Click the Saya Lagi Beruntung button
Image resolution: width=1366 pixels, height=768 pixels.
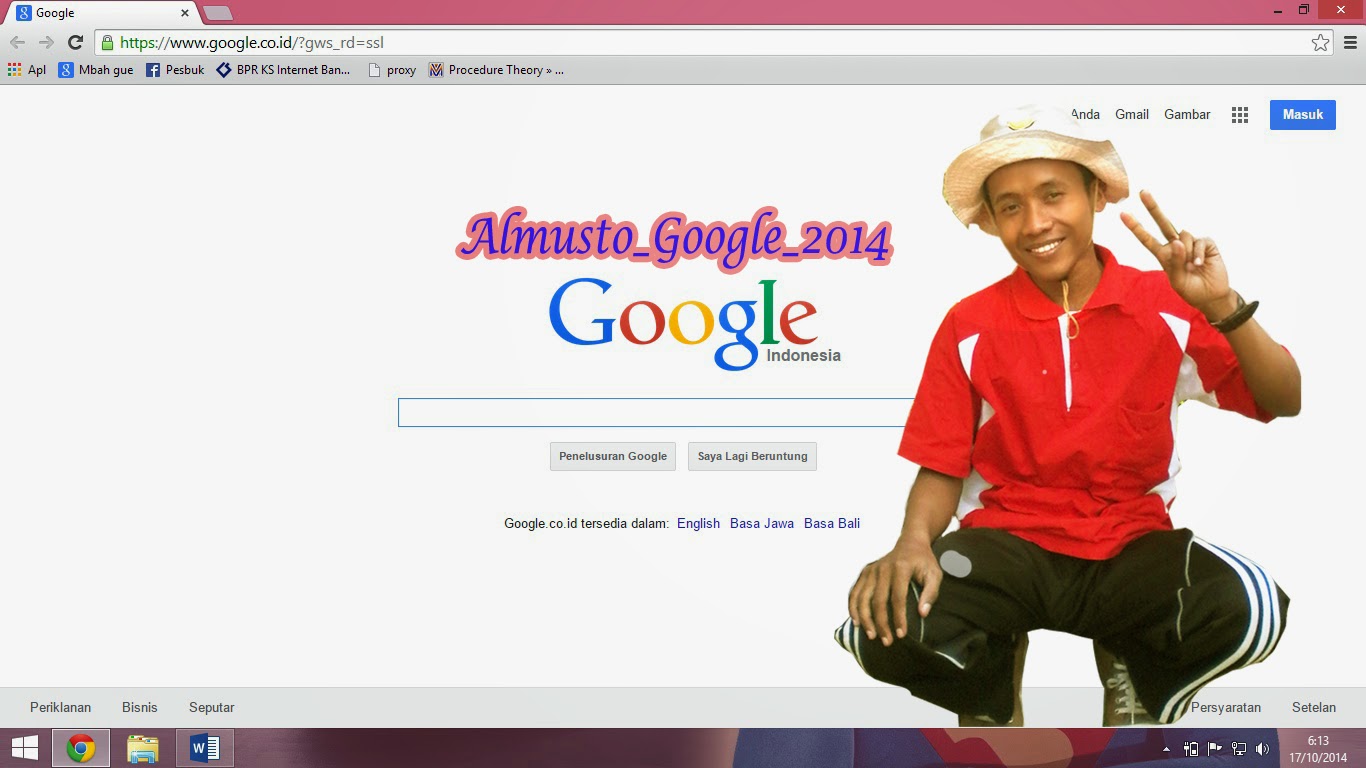[x=752, y=456]
